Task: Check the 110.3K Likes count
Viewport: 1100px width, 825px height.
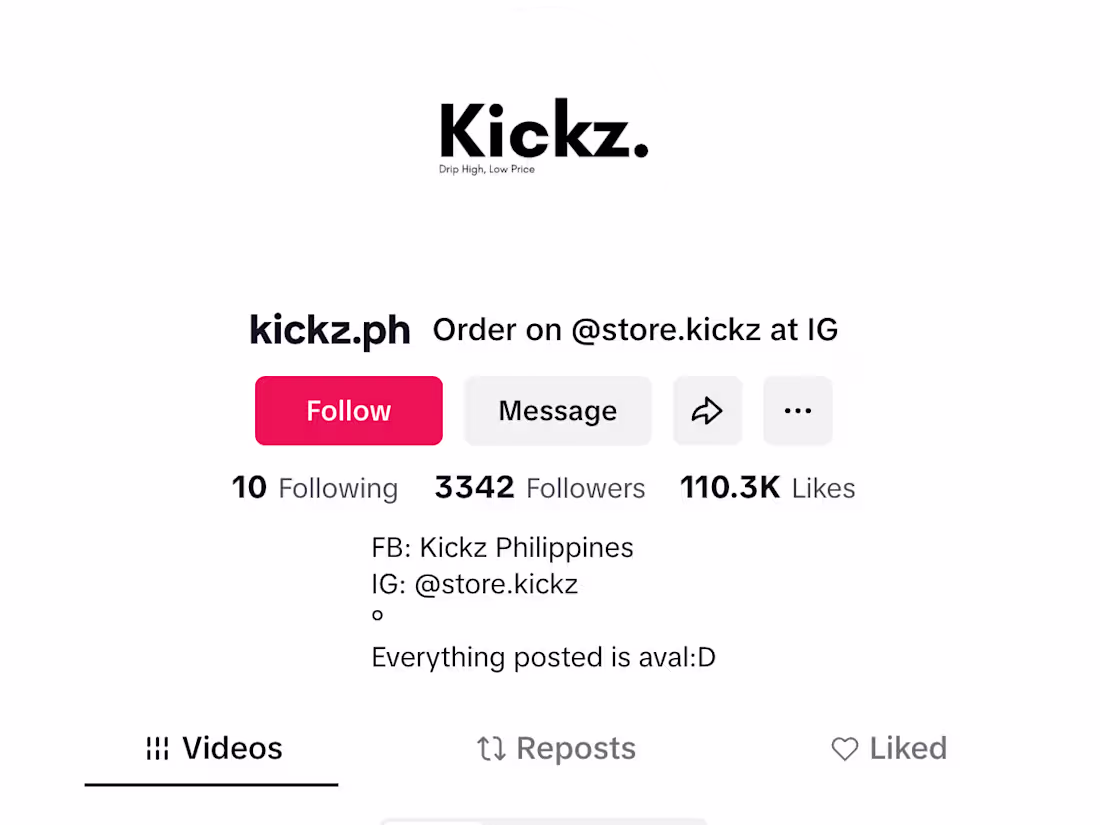Action: [x=767, y=488]
